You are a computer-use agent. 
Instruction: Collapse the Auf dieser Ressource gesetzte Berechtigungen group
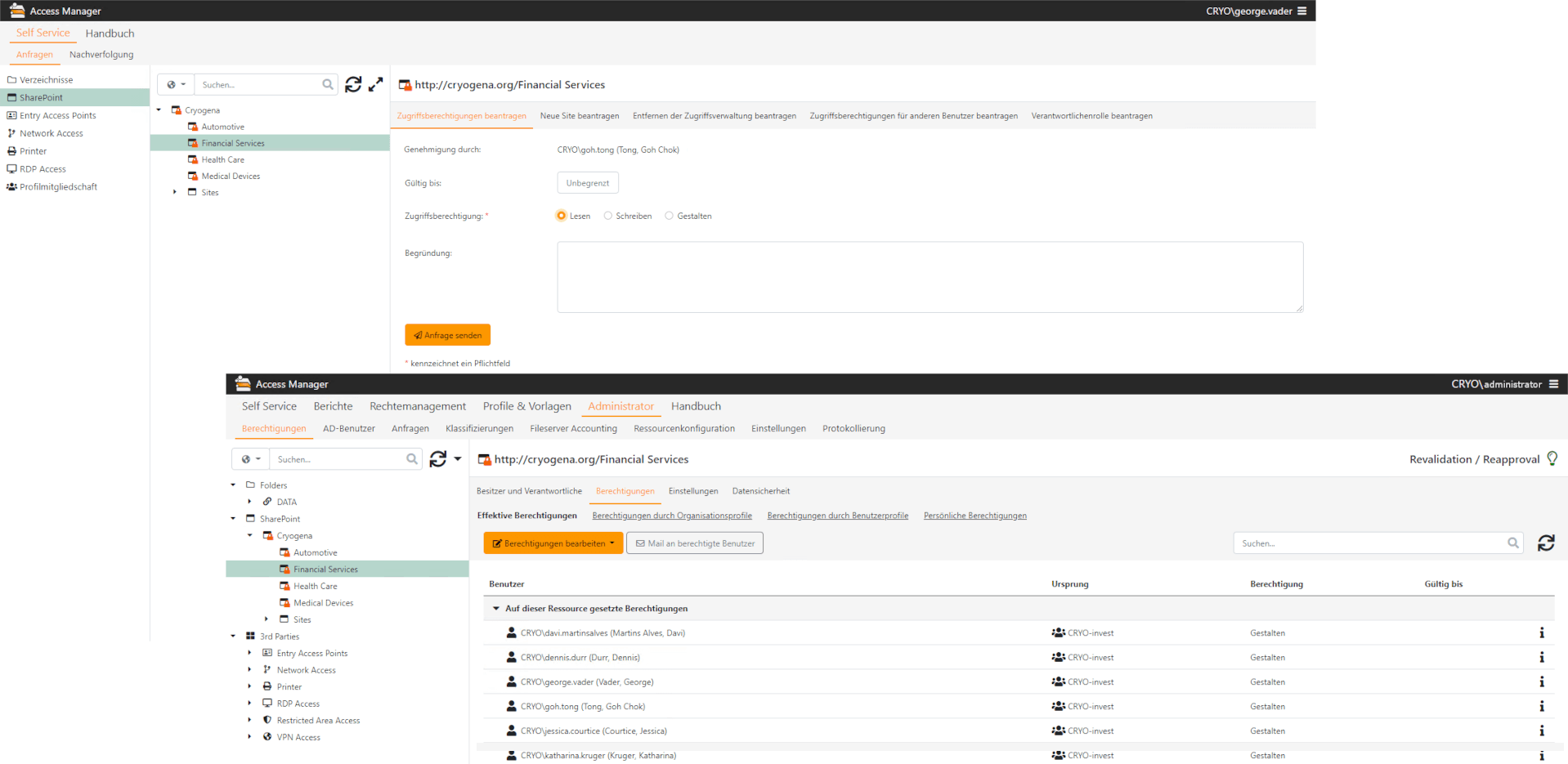click(496, 608)
